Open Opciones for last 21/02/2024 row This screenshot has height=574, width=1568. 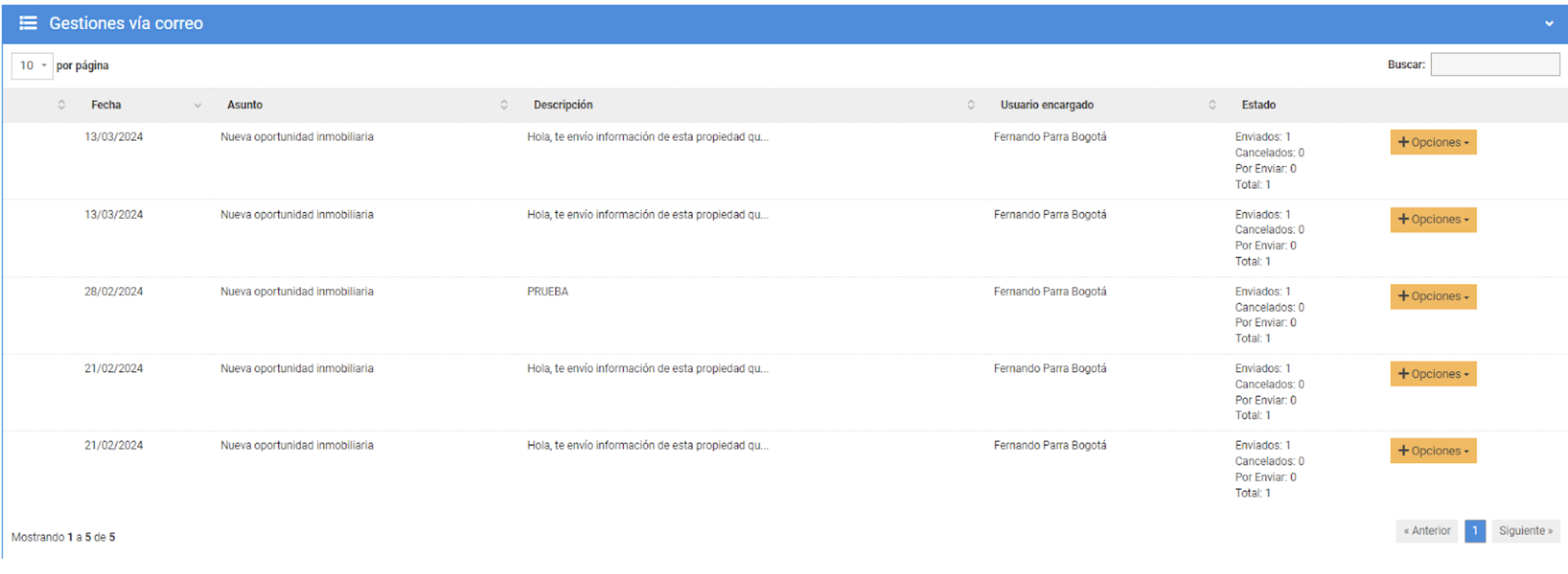[x=1432, y=452]
